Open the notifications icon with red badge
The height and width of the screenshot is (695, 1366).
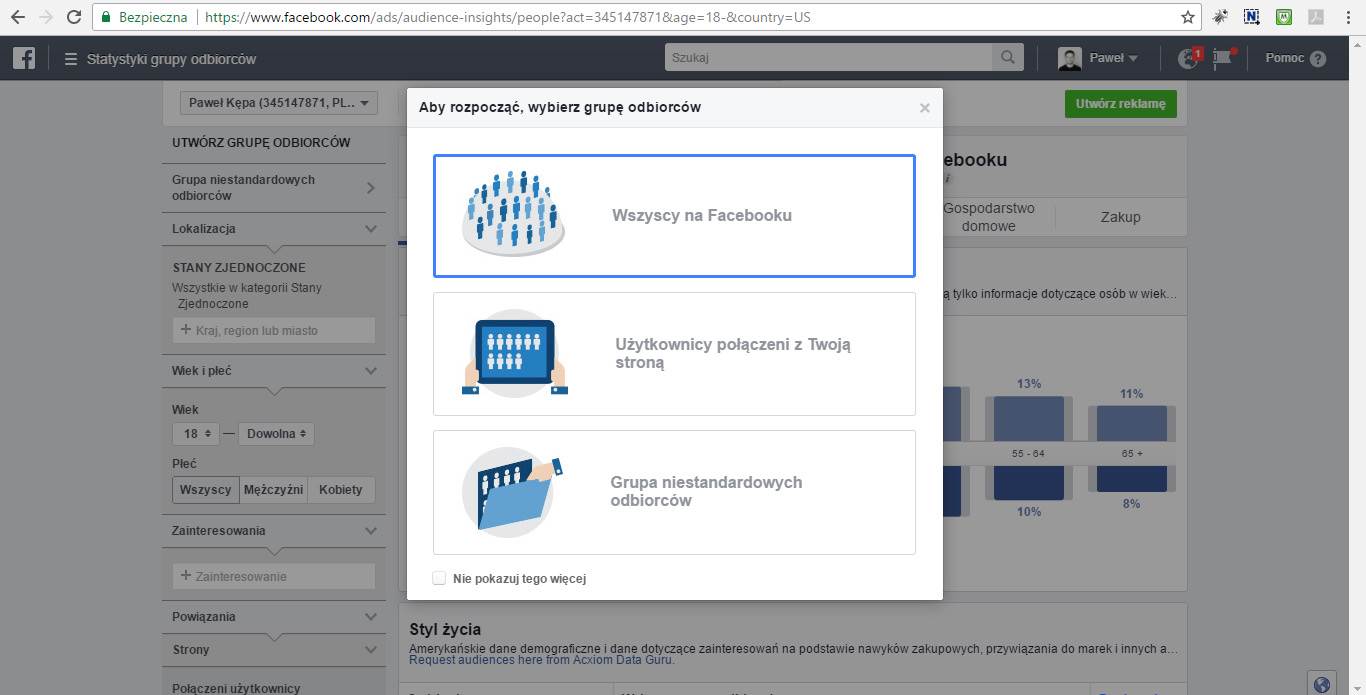pyautogui.click(x=1188, y=58)
